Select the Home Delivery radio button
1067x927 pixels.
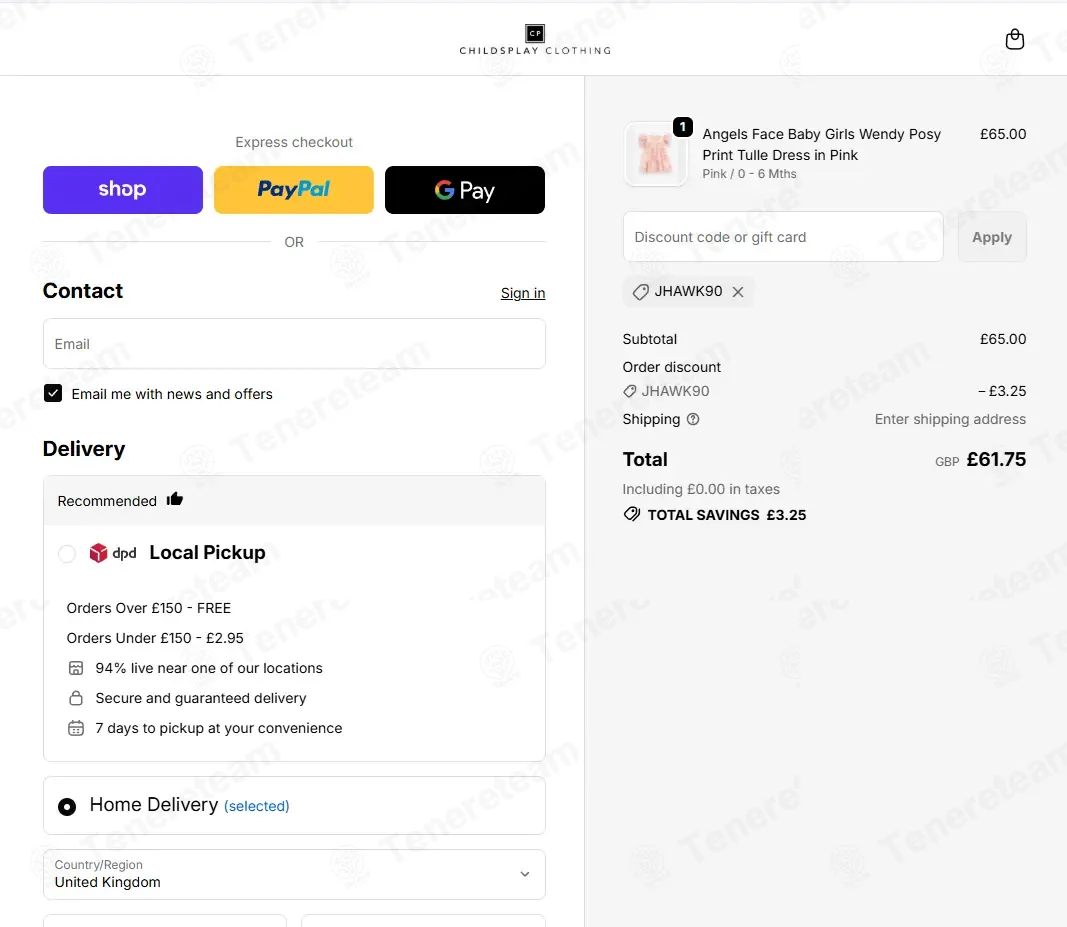point(67,807)
